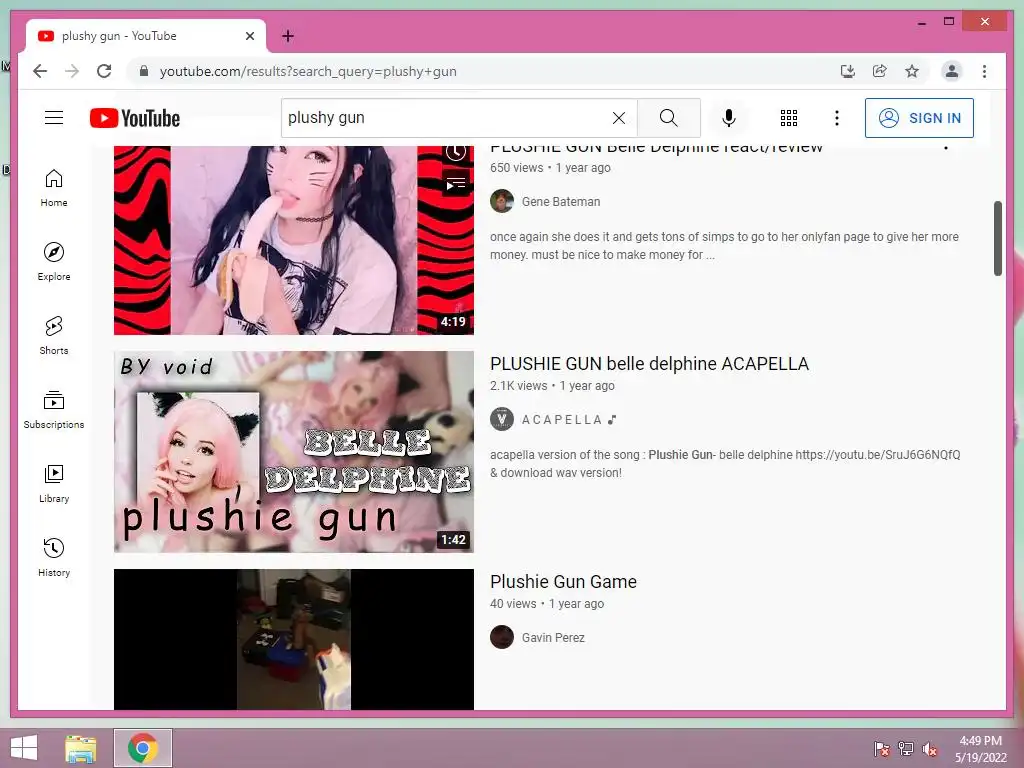Click the install app icon in address bar
Image resolution: width=1024 pixels, height=768 pixels.
point(848,71)
